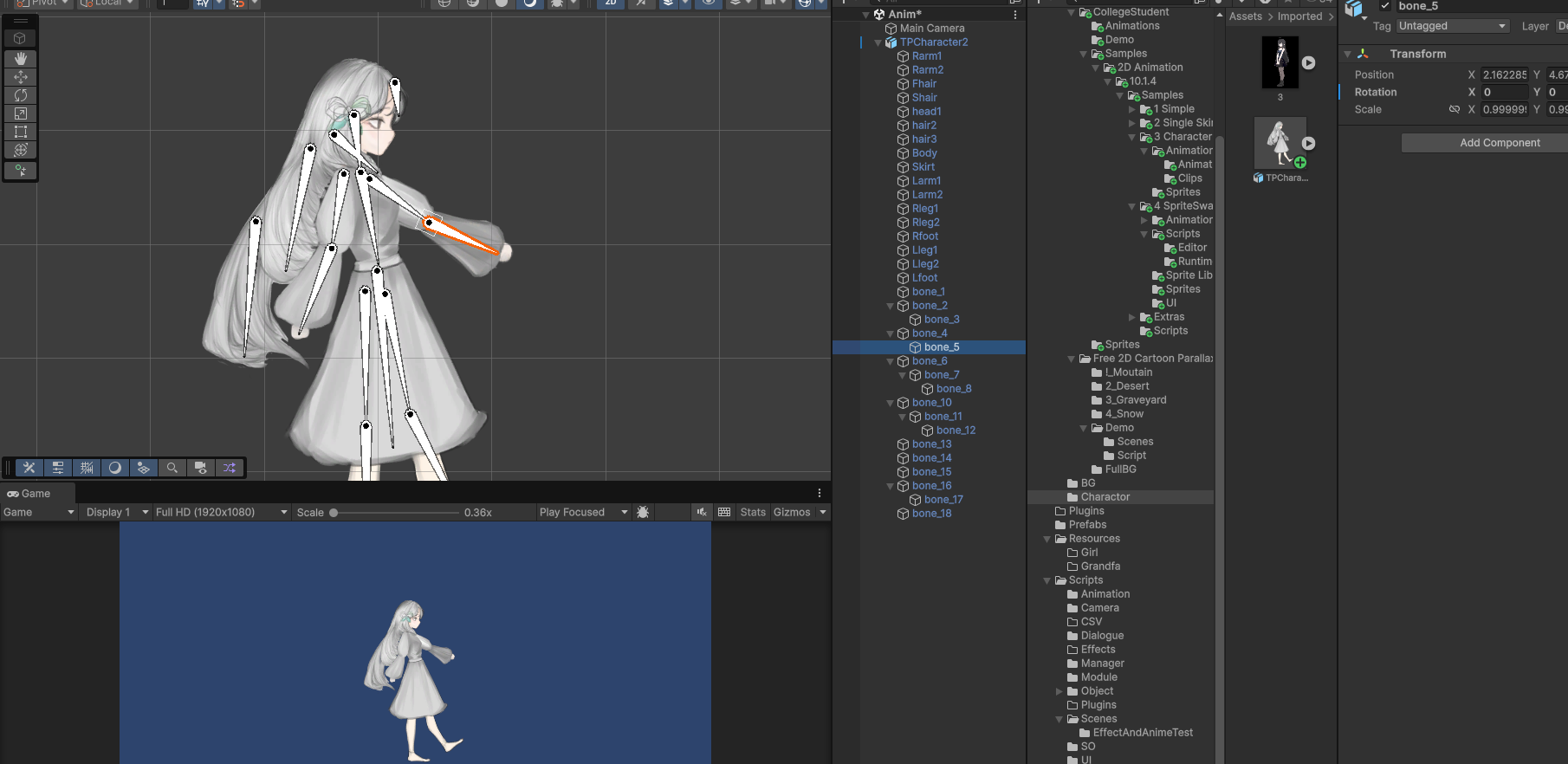Collapse the bone_6 hierarchy item
1568x764 pixels.
(x=891, y=361)
